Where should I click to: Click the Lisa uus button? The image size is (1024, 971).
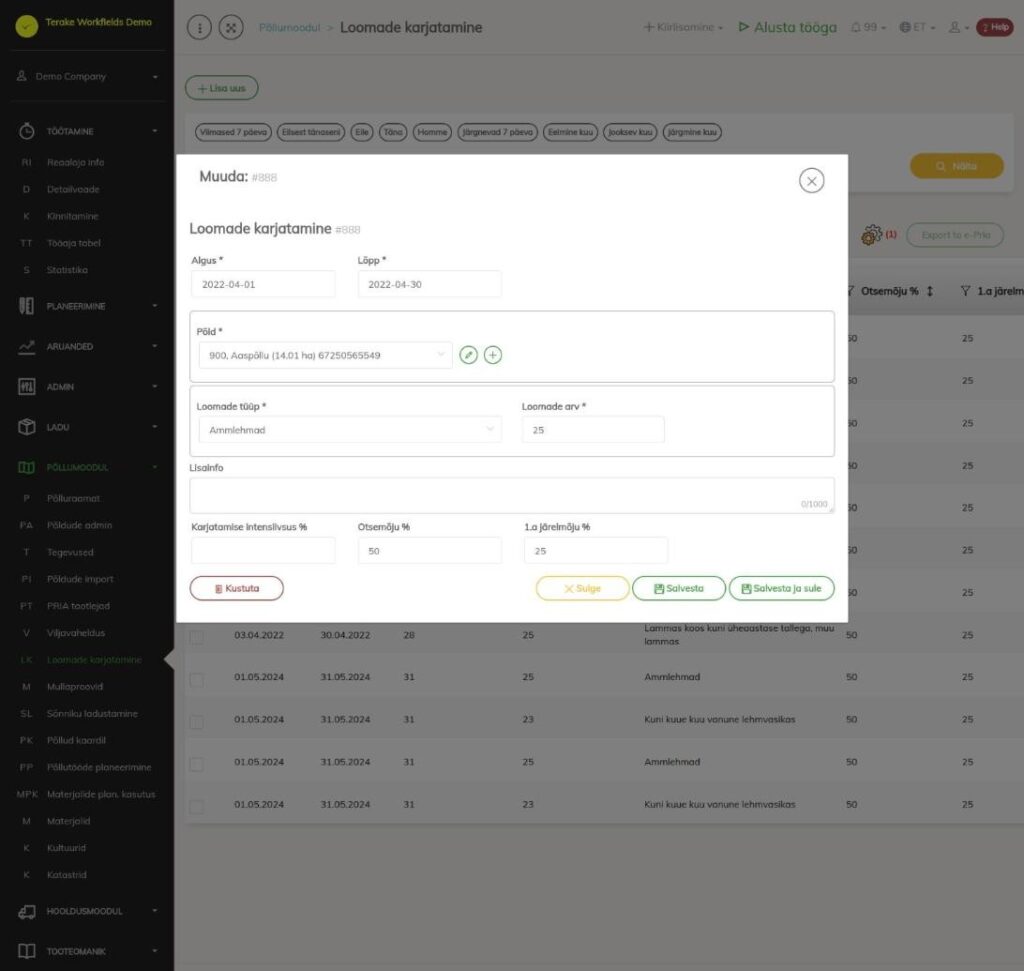coord(221,88)
